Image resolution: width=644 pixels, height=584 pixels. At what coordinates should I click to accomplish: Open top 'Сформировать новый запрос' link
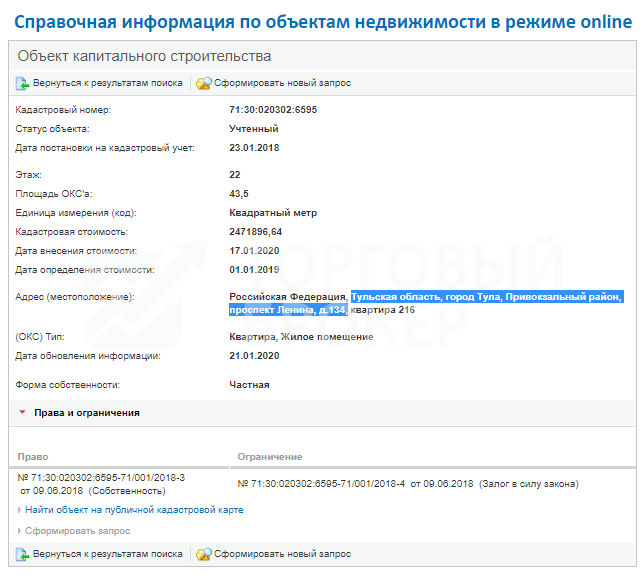[283, 83]
